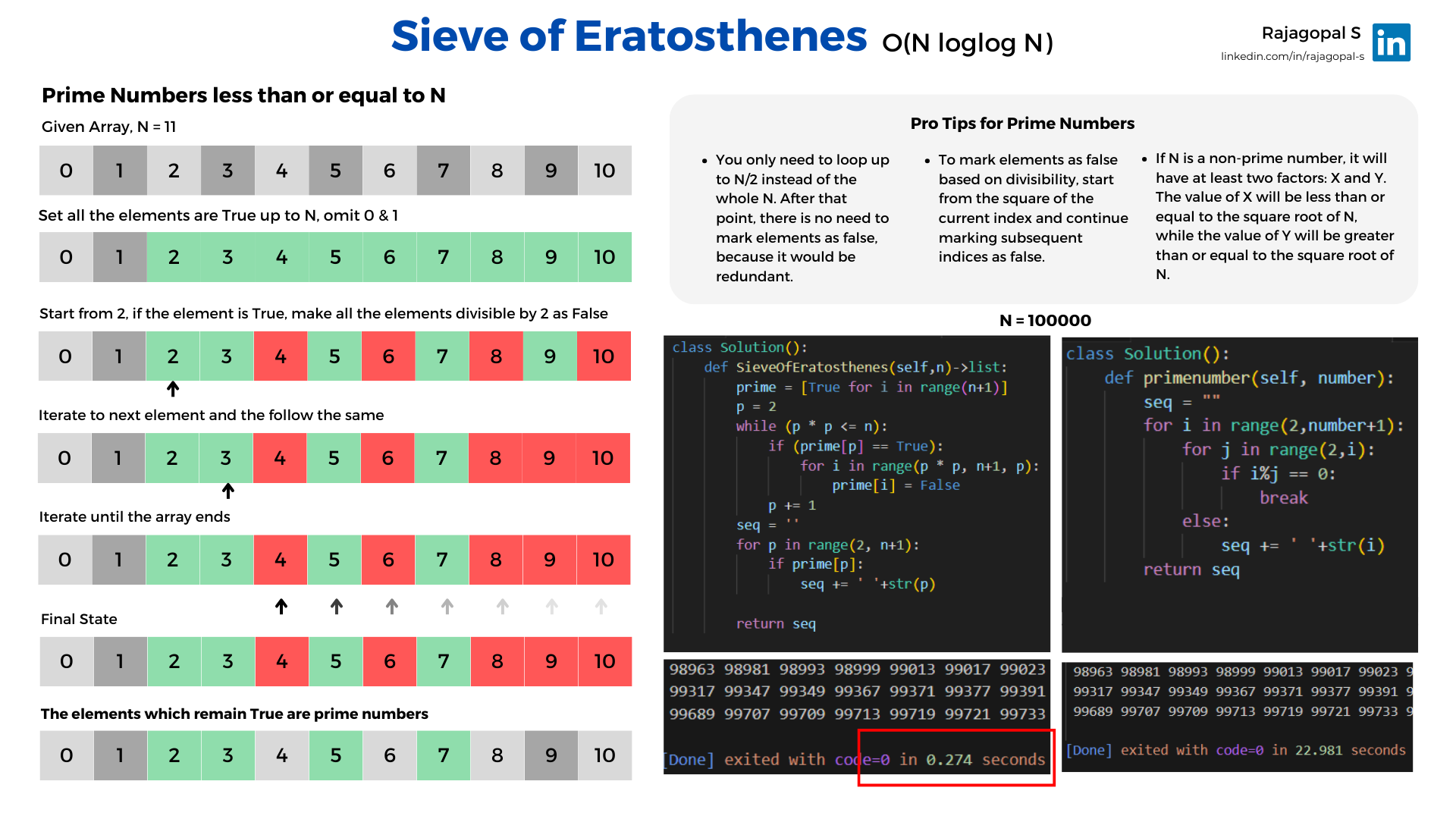Viewport: 1456px width, 819px height.
Task: Click the O(N loglog N) complexity label
Action: [x=968, y=43]
